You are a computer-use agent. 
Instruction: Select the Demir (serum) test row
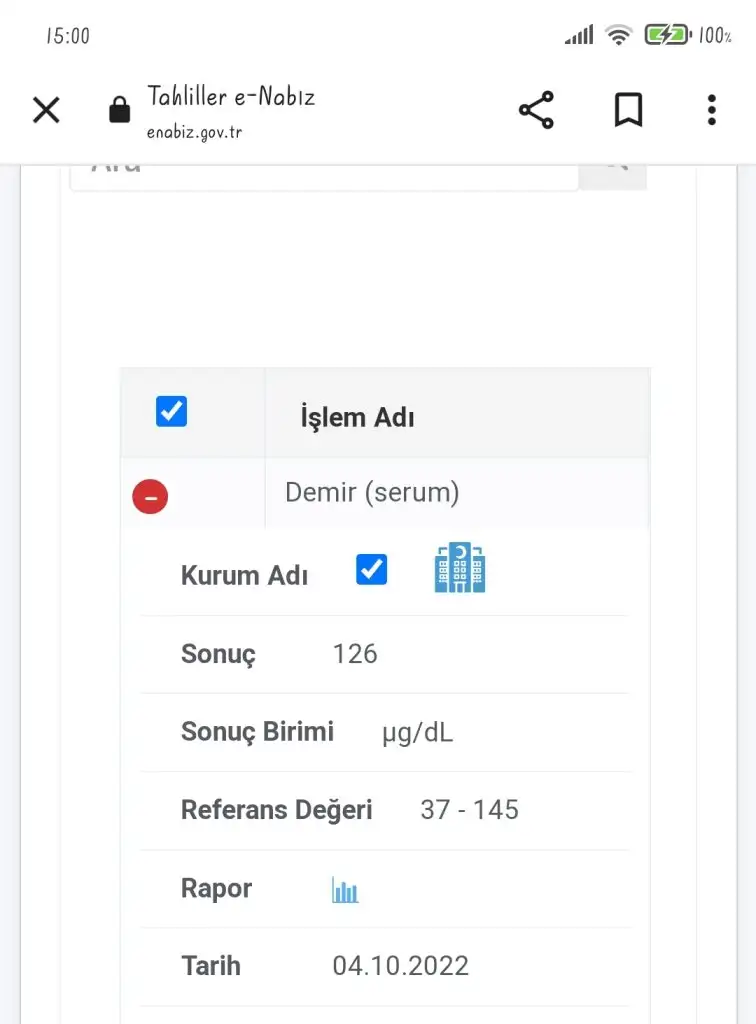tap(372, 493)
